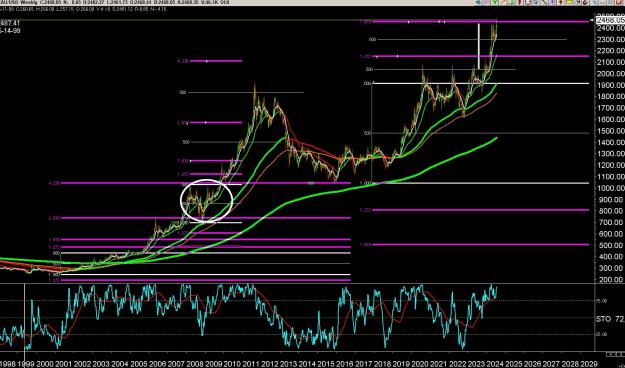Image resolution: width=625 pixels, height=368 pixels.
Task: Click the 2020 year label on time axis
Action: coord(420,364)
